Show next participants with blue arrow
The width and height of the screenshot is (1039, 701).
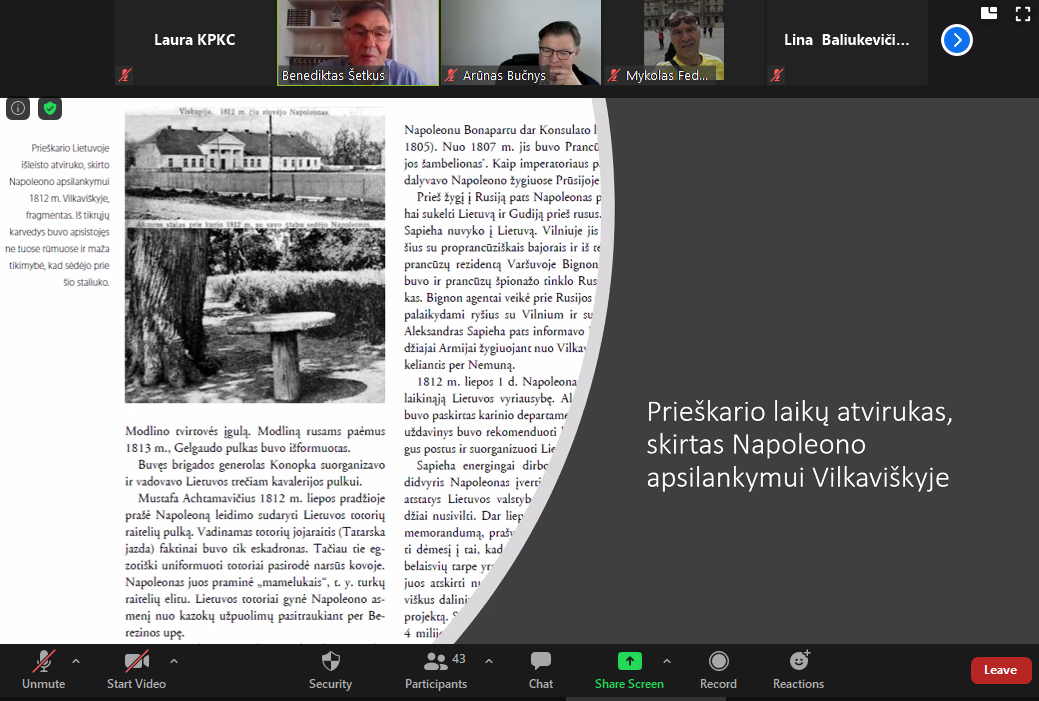(957, 40)
